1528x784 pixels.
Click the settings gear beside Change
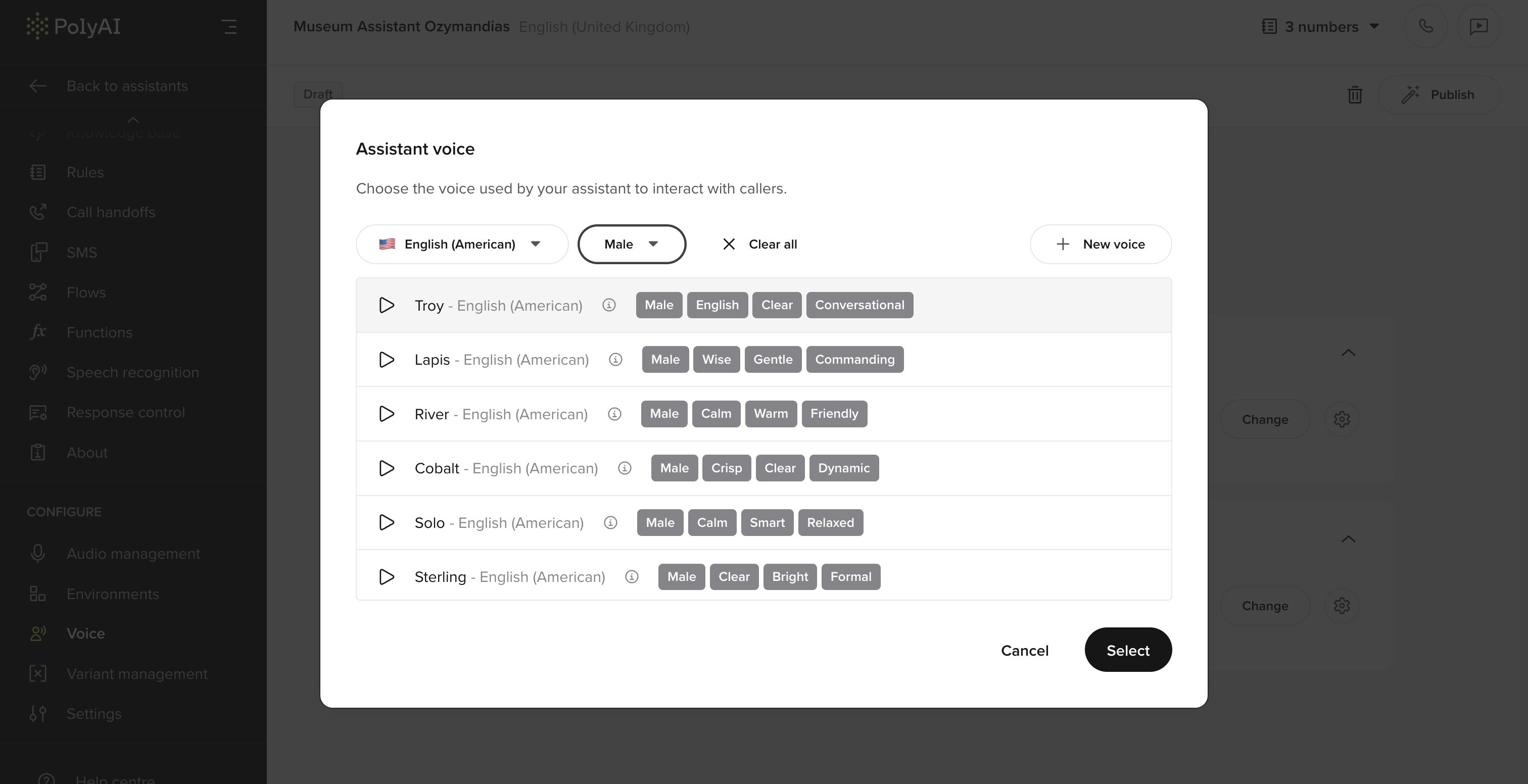tap(1343, 419)
